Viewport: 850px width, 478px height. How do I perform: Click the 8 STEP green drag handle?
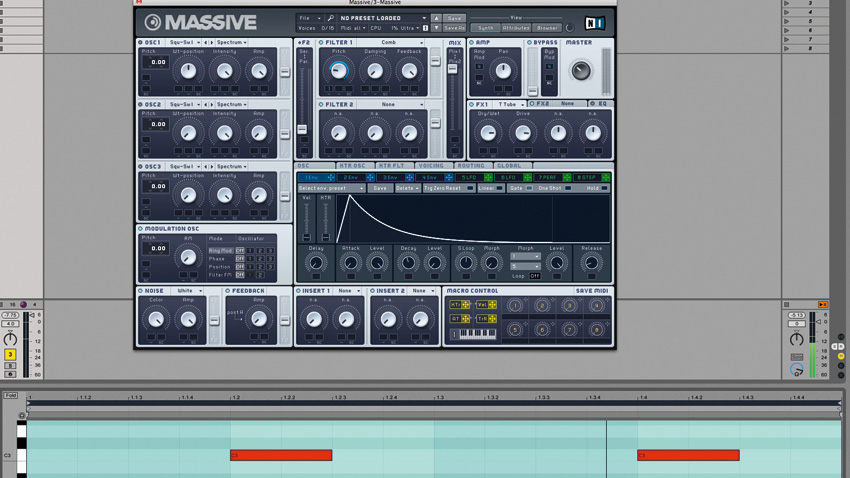point(606,177)
